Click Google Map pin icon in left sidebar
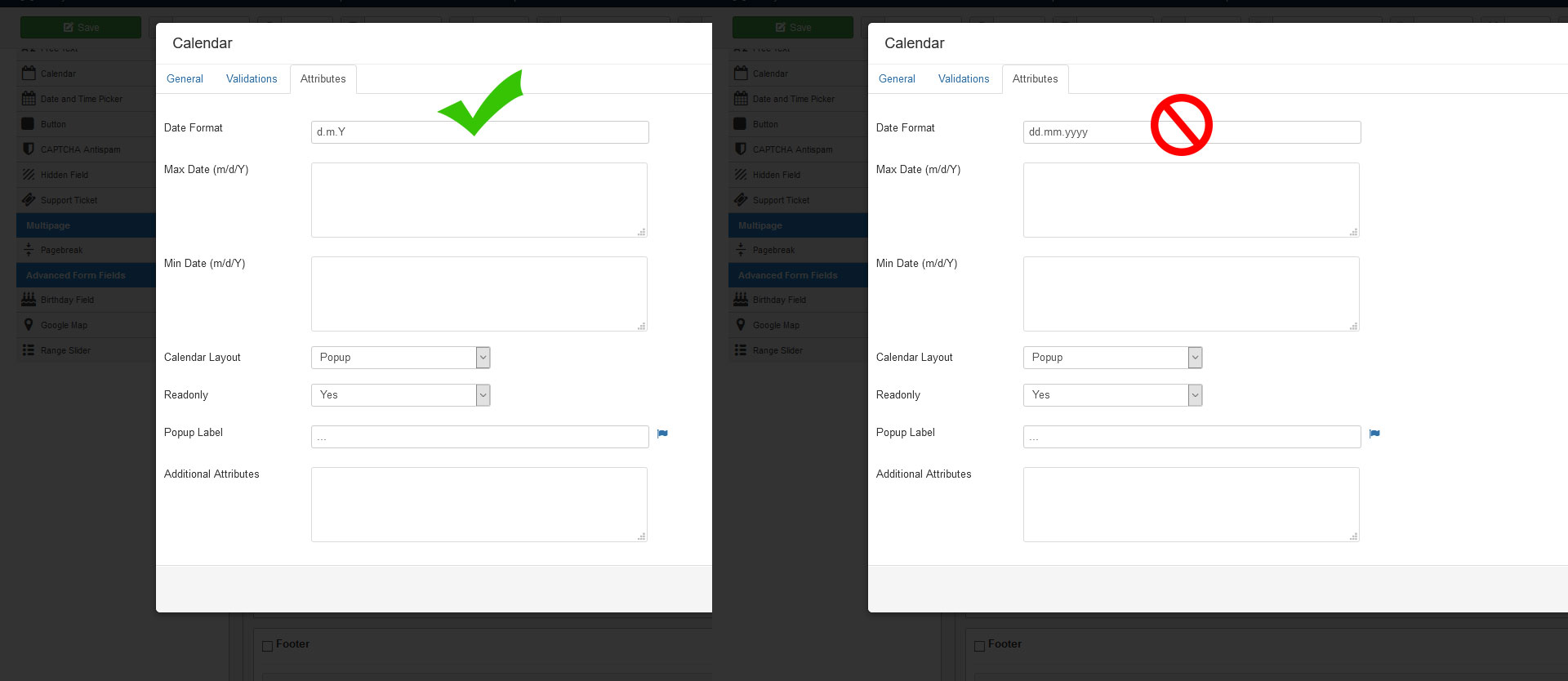This screenshot has height=681, width=1568. [x=29, y=324]
